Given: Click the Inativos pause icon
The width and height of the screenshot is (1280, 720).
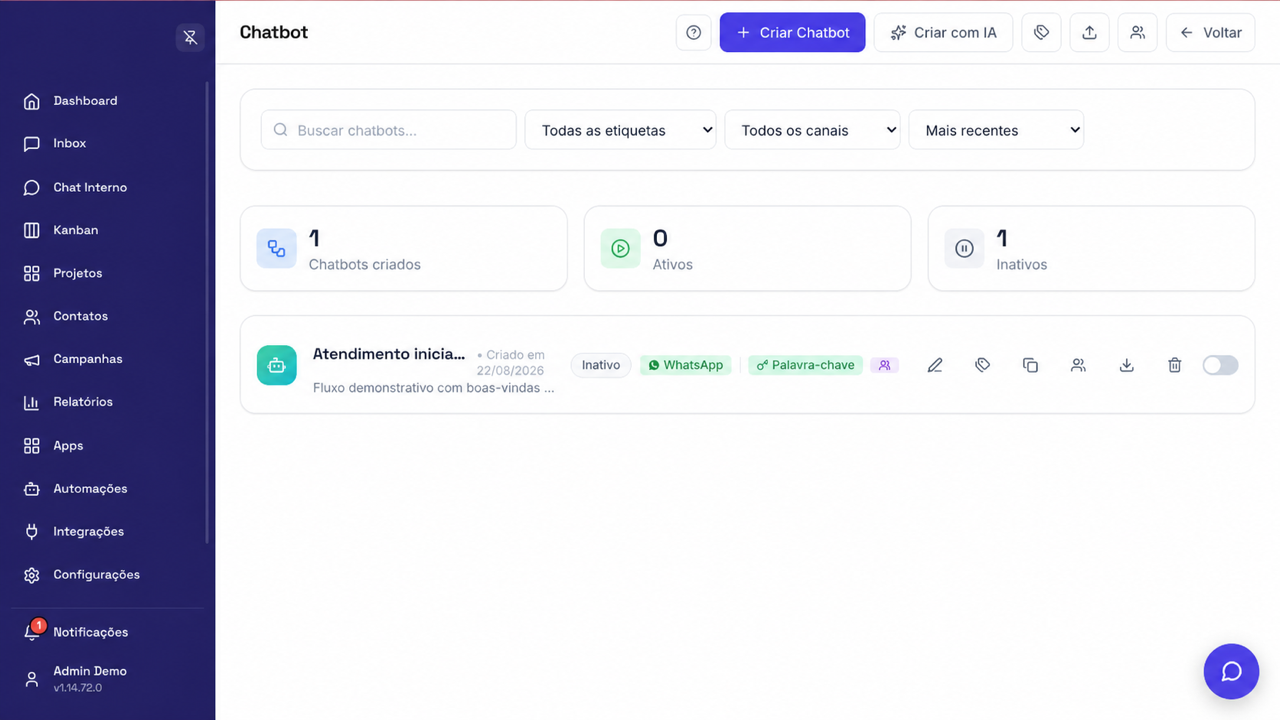Looking at the screenshot, I should coord(965,249).
